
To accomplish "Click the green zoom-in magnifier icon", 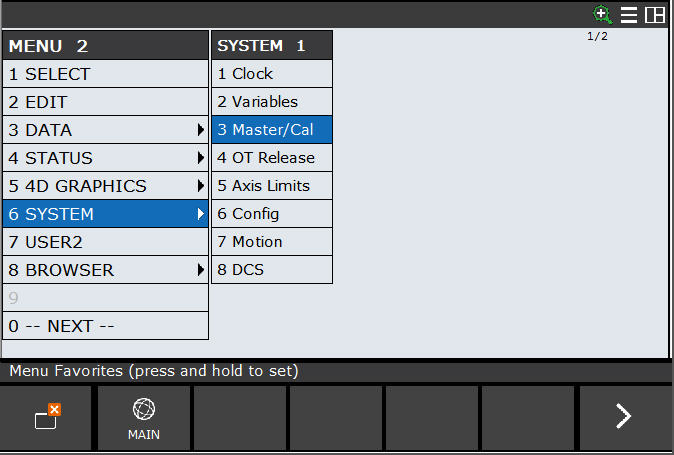I will point(602,14).
